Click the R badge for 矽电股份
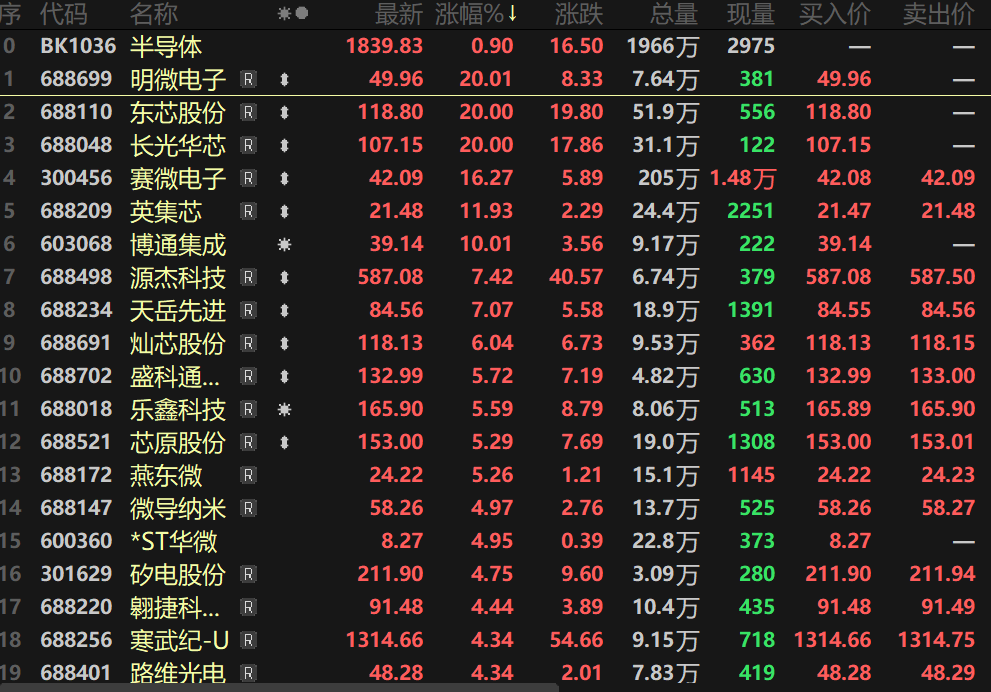 click(248, 574)
